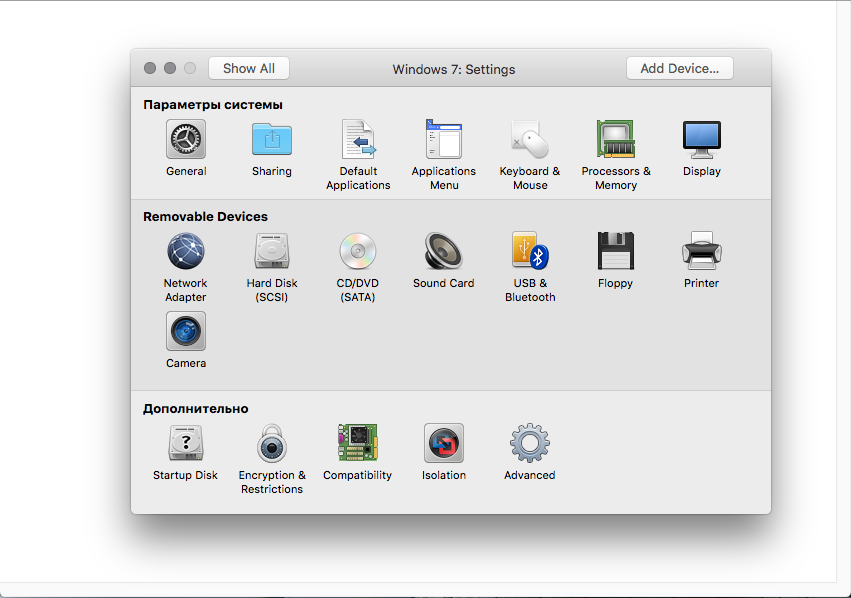Select the Hard Disk (SCSI) icon
Viewport: 851px width, 598px height.
[271, 251]
